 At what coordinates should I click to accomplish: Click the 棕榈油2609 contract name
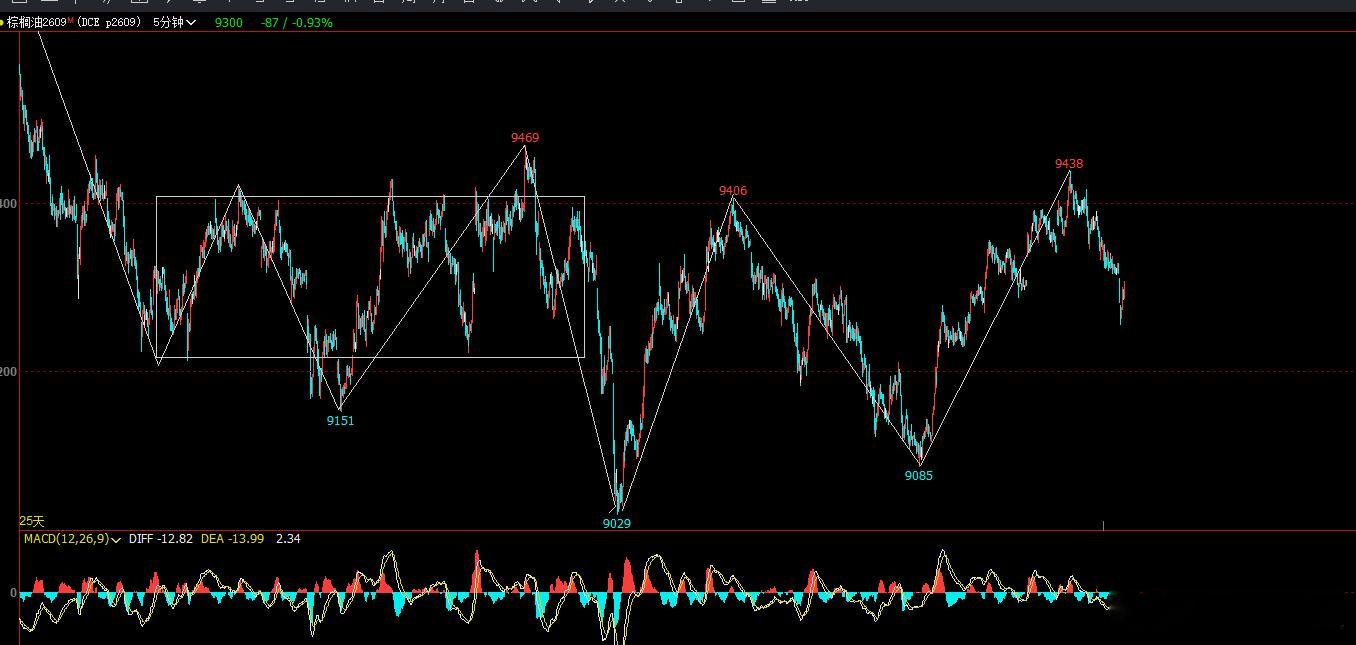coord(36,22)
